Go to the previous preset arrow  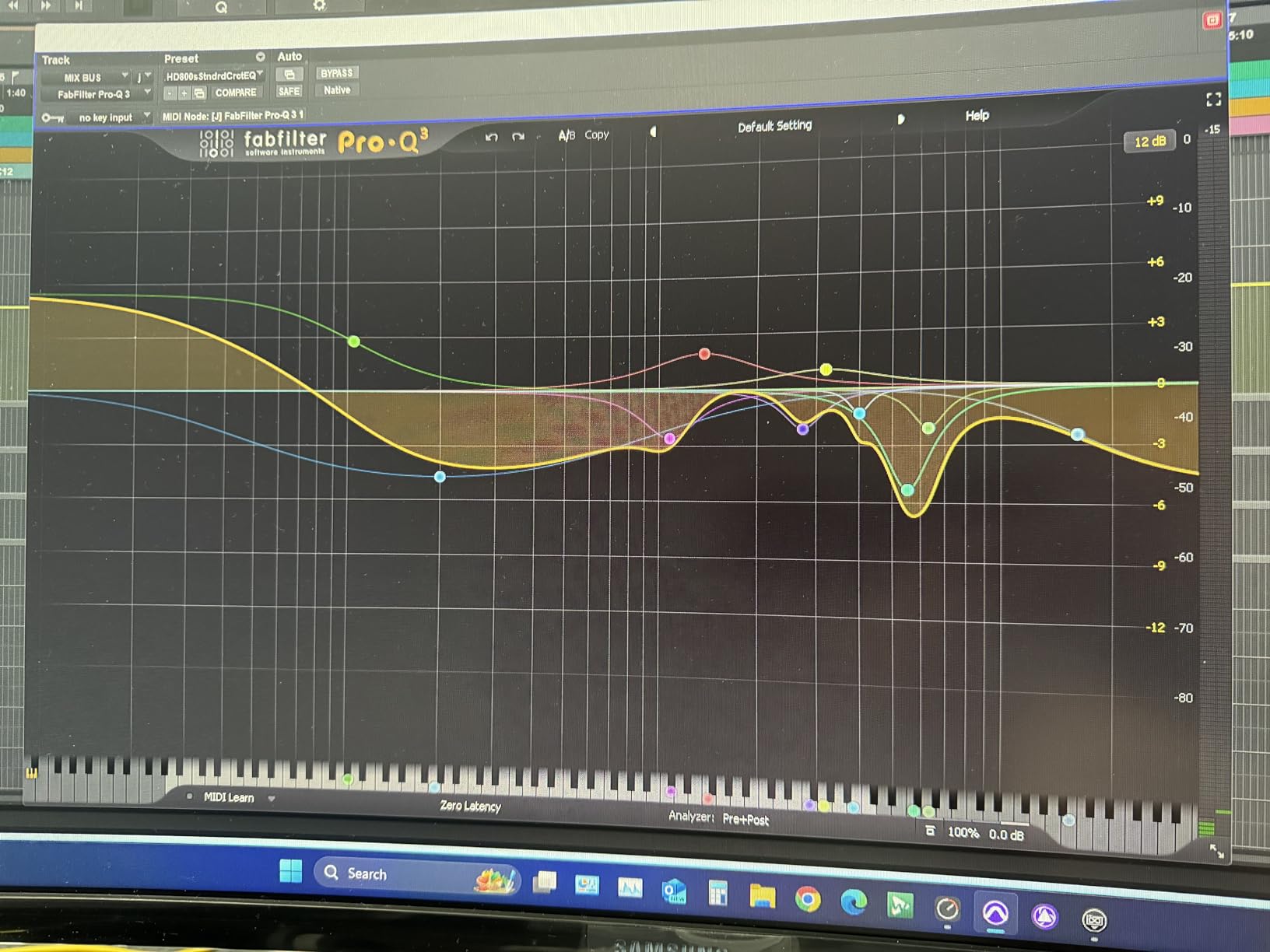(653, 131)
